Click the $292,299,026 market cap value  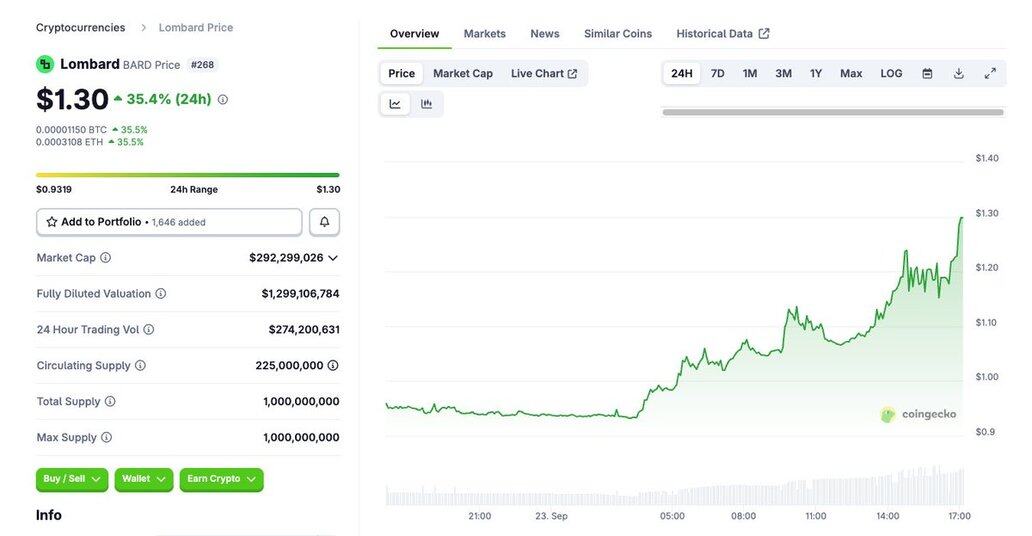tap(286, 257)
